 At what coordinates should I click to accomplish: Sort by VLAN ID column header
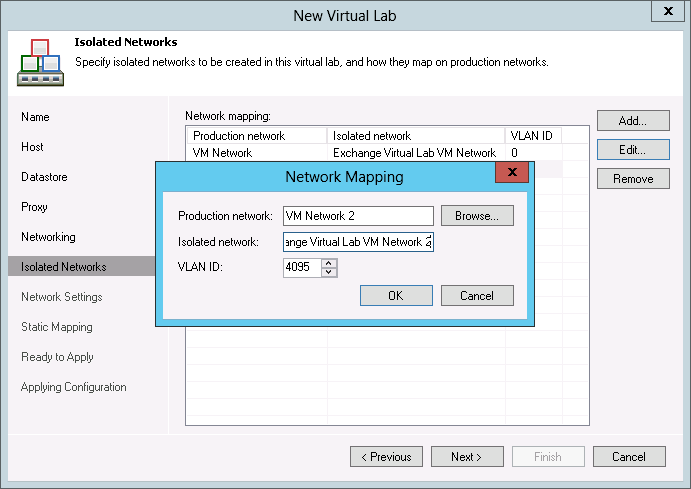(533, 136)
